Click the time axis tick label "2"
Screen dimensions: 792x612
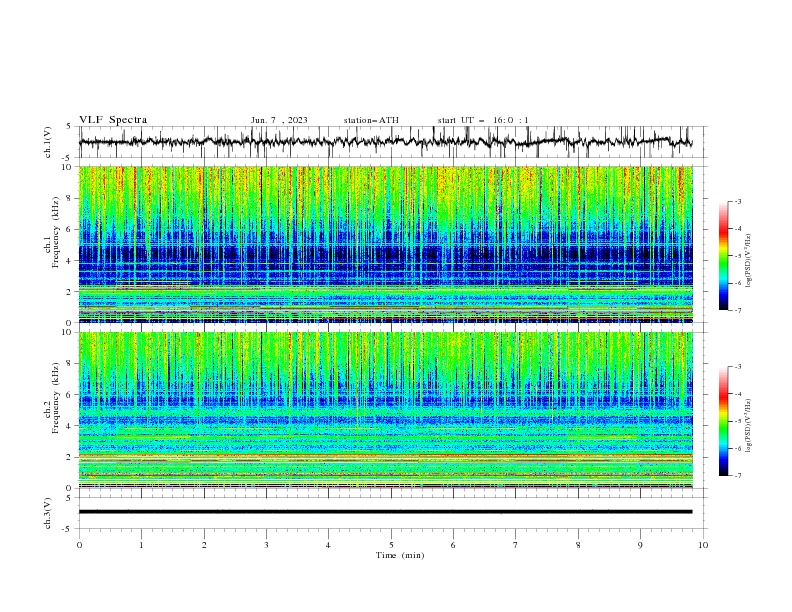204,545
